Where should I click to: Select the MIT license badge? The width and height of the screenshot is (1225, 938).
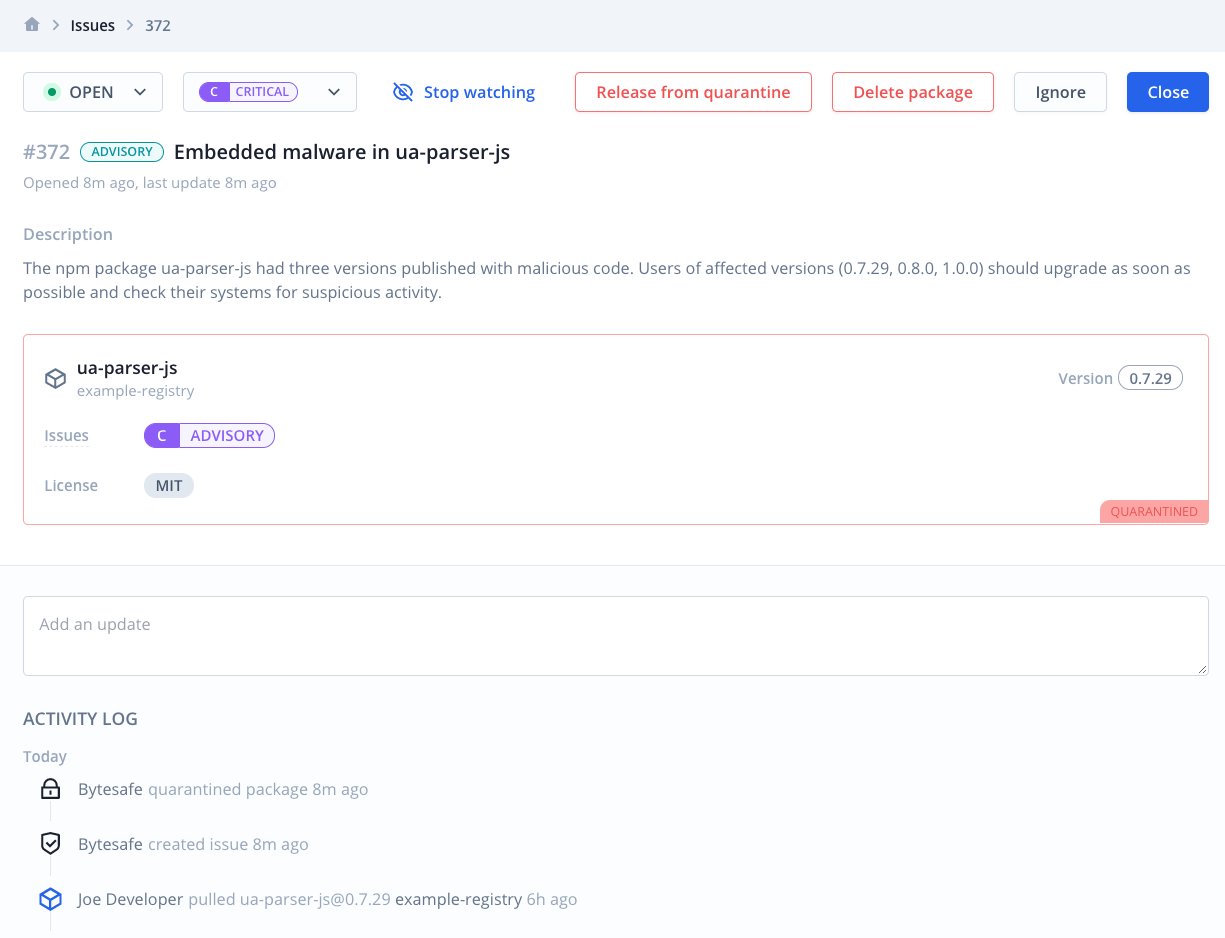point(168,485)
